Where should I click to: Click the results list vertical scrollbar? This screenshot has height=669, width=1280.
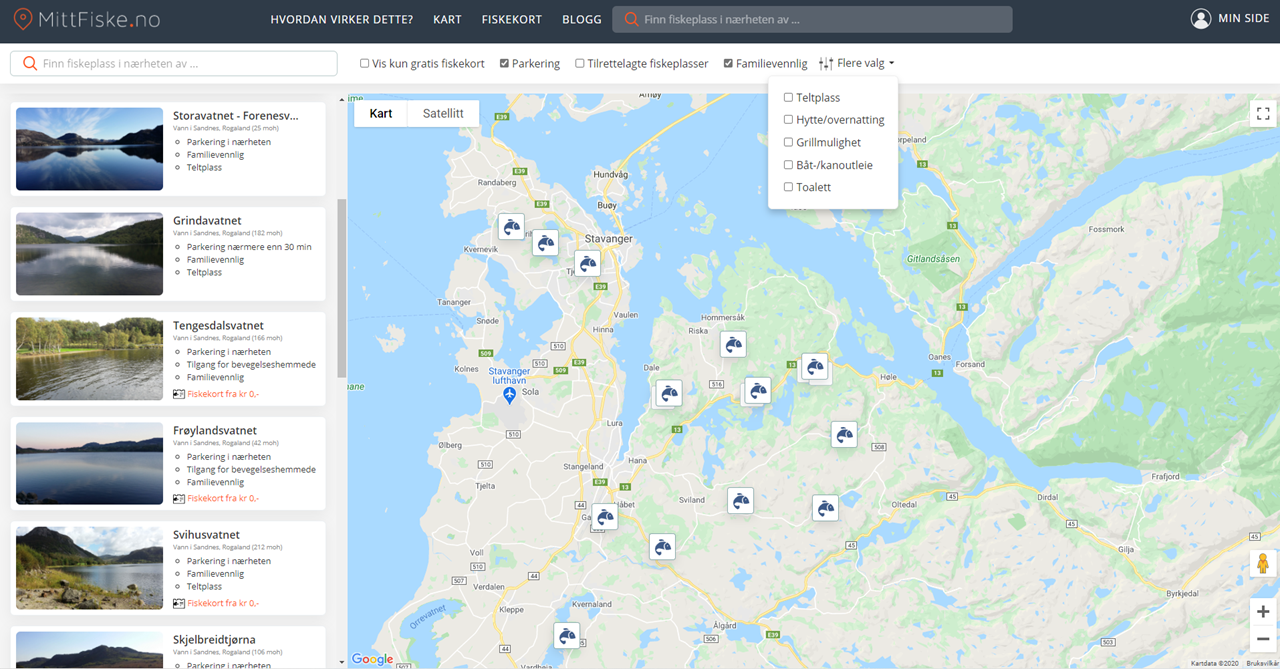point(342,290)
